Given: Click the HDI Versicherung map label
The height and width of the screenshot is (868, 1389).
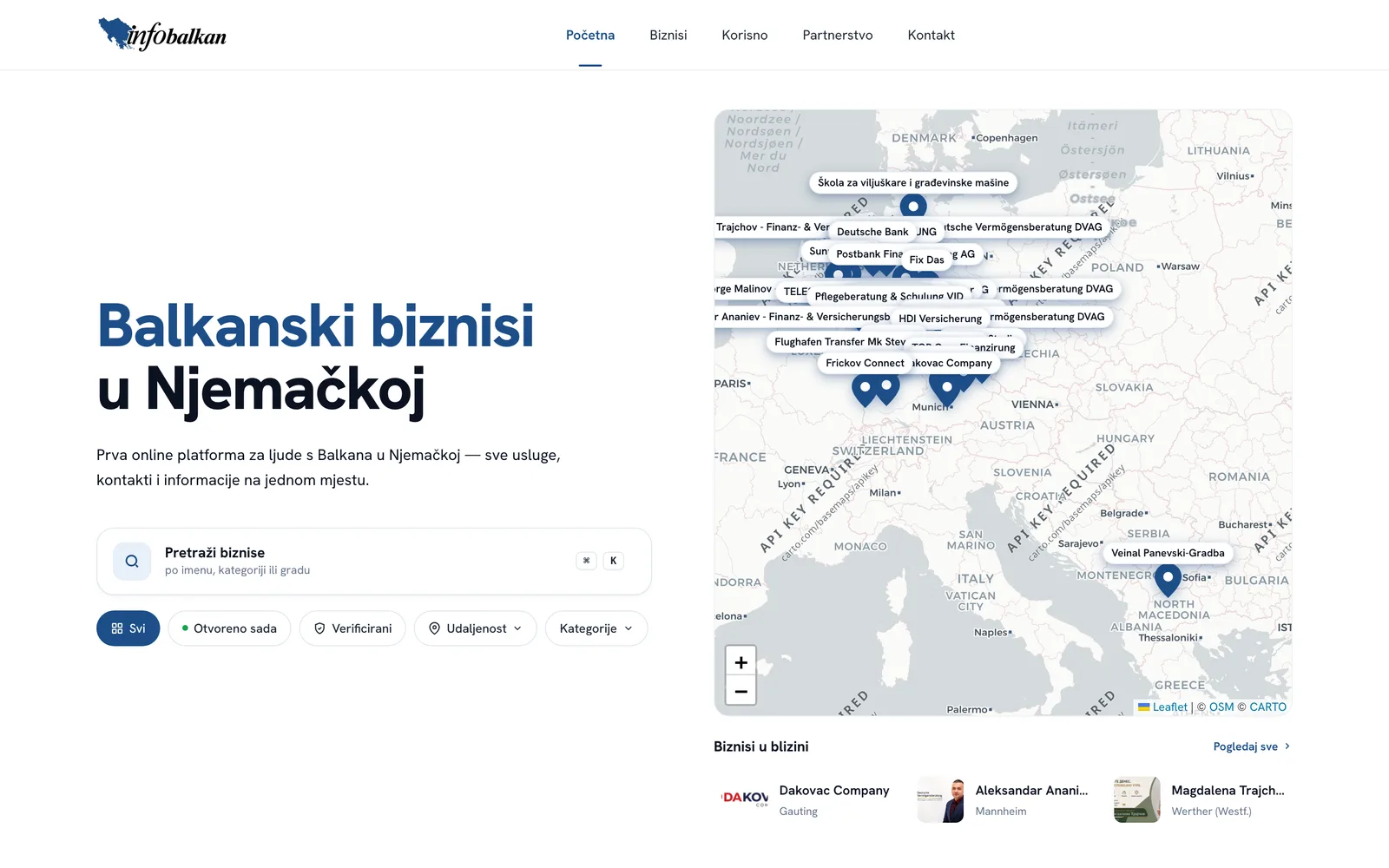Looking at the screenshot, I should tap(940, 319).
